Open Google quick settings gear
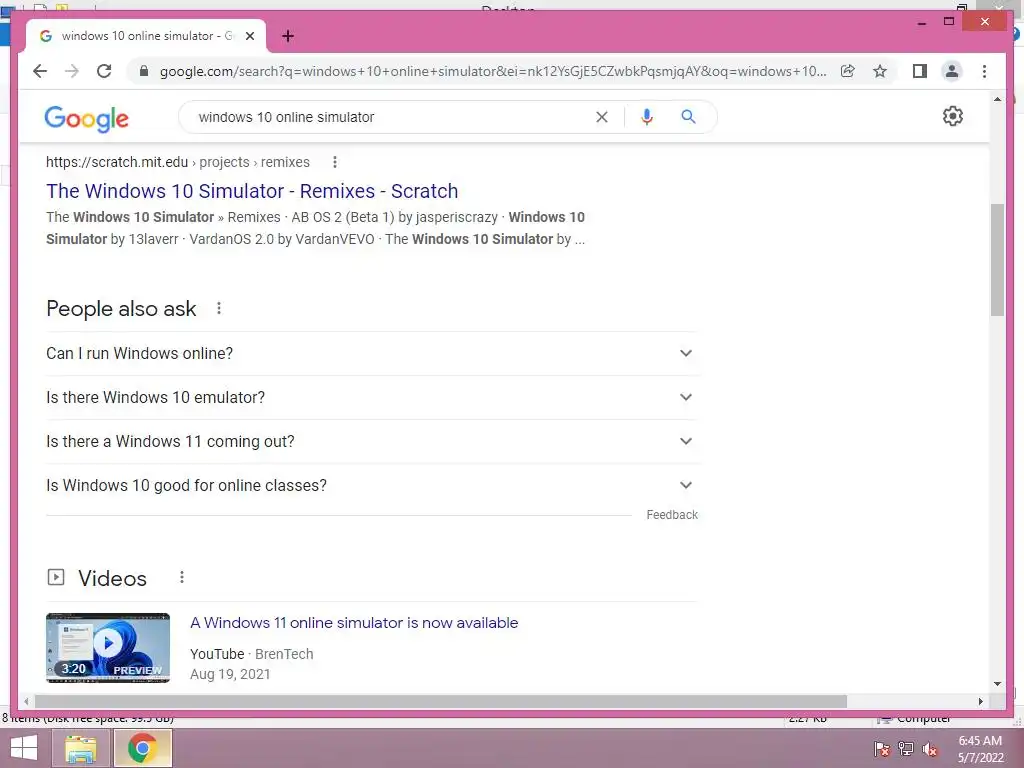This screenshot has width=1024, height=768. tap(953, 116)
